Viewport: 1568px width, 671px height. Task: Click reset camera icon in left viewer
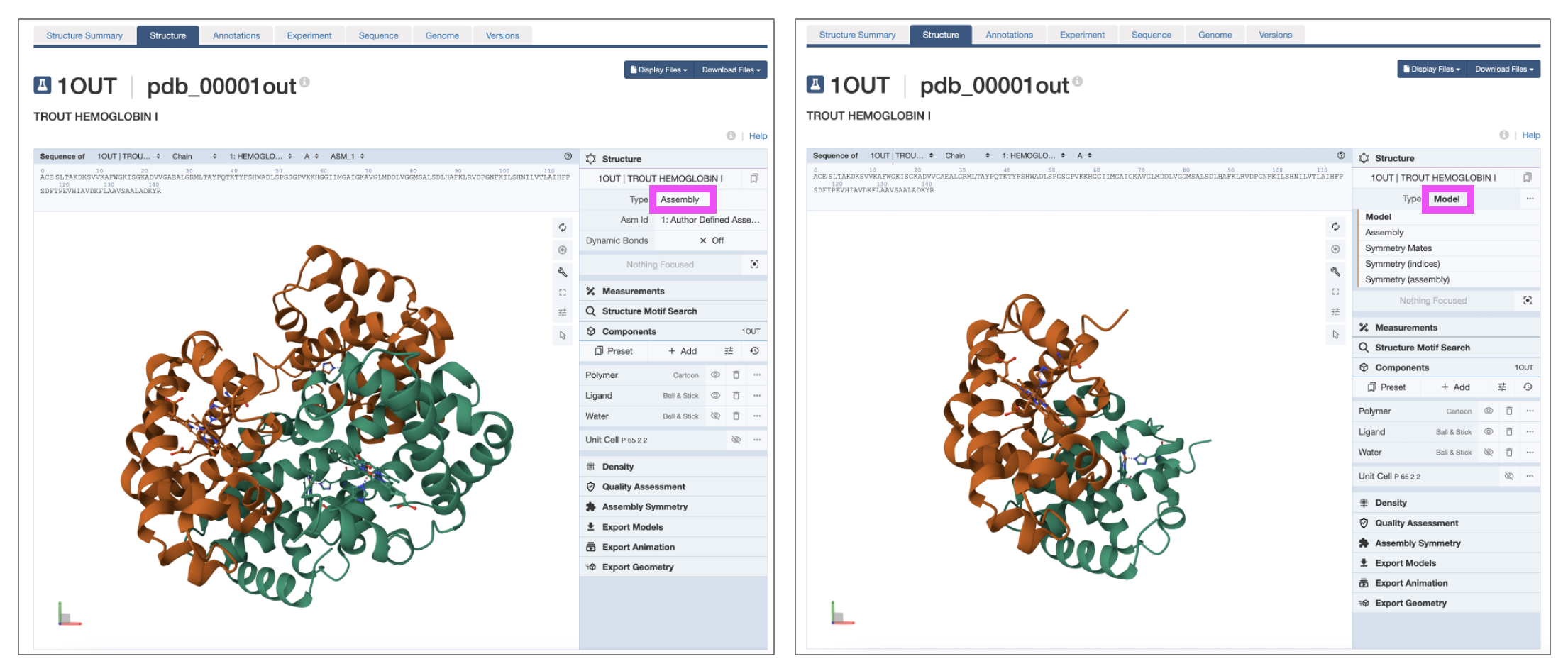tap(562, 228)
